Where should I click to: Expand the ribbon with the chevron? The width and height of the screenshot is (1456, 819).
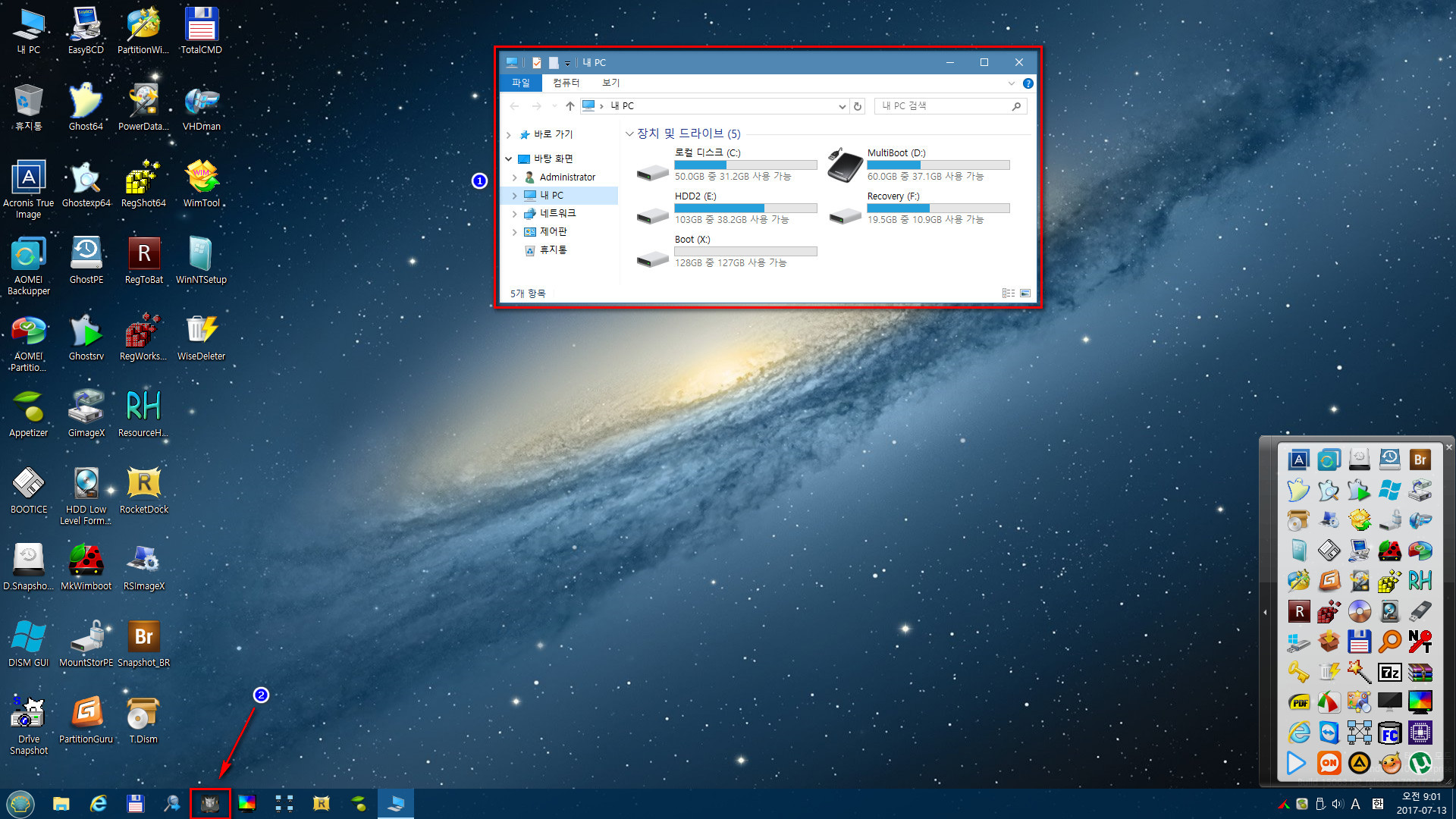[x=1011, y=83]
